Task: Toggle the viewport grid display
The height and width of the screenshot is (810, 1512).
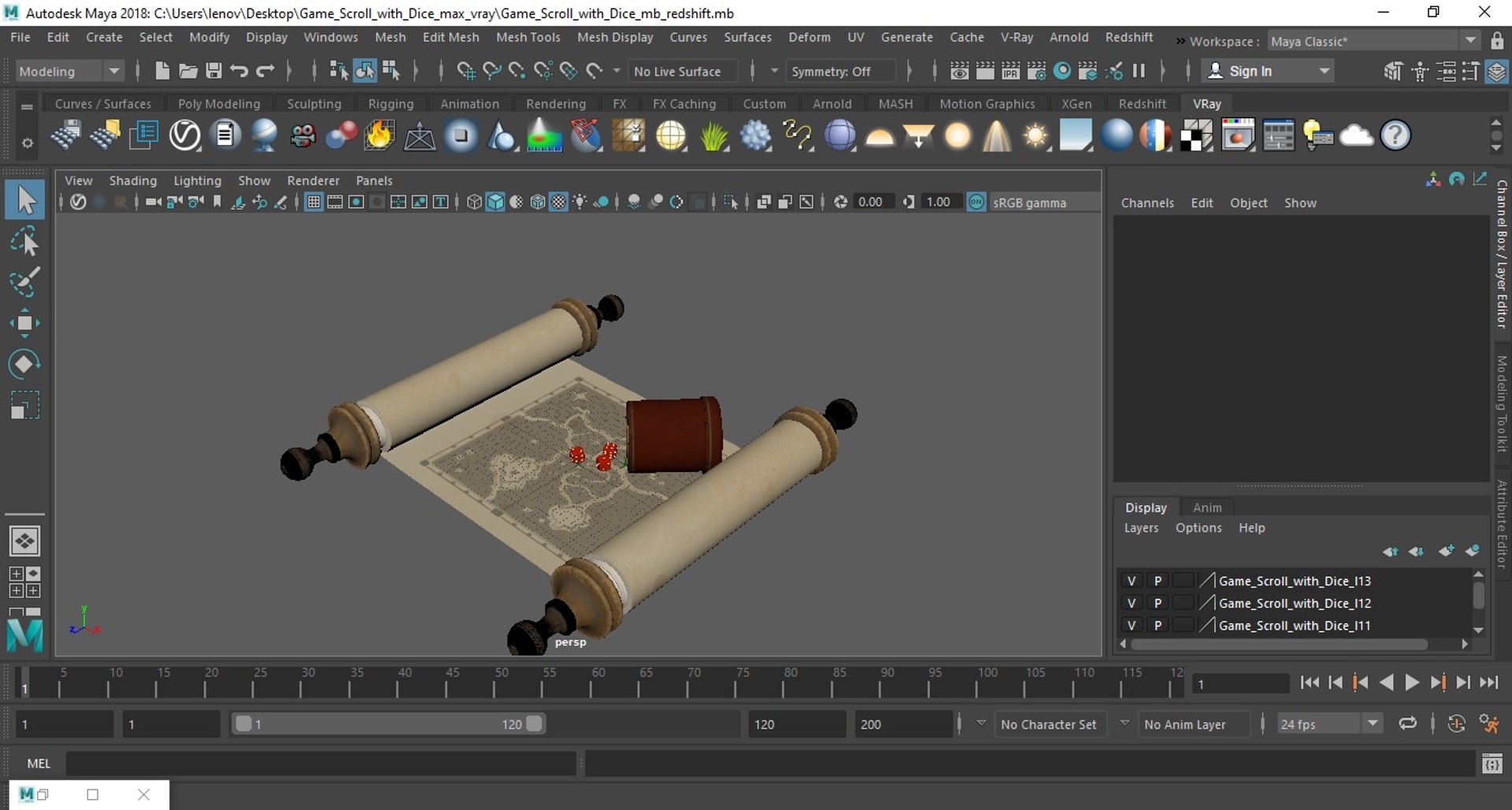Action: click(x=313, y=202)
